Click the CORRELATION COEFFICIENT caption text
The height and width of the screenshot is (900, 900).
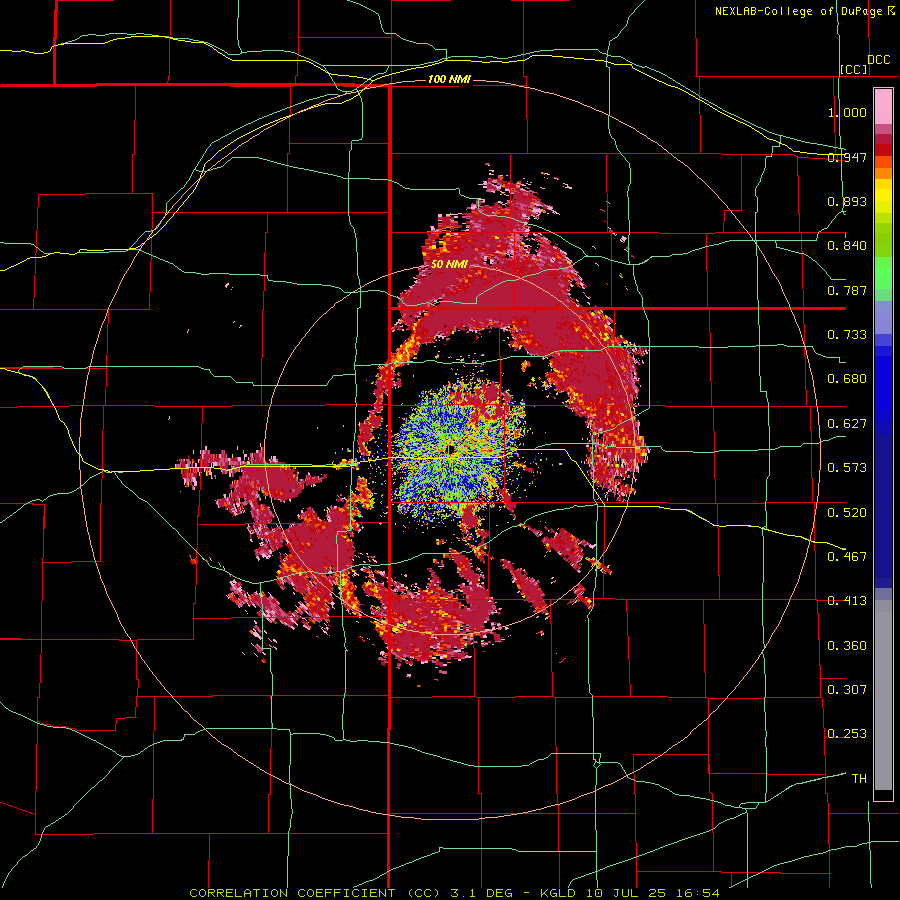292,893
